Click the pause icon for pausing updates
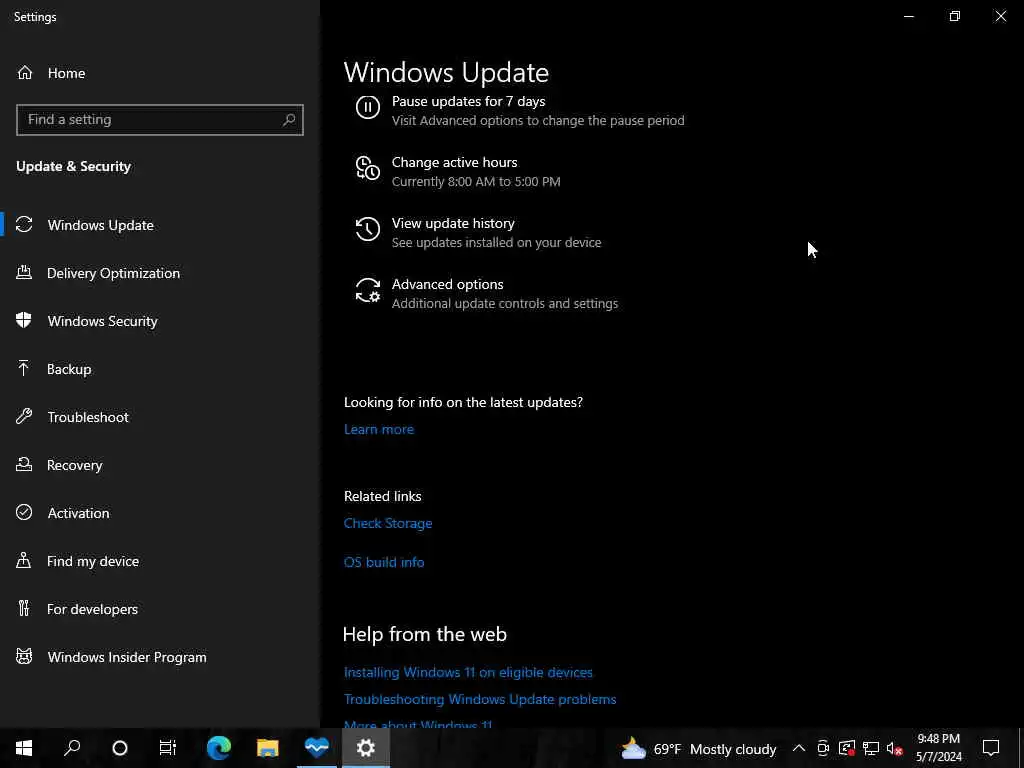 click(x=368, y=107)
